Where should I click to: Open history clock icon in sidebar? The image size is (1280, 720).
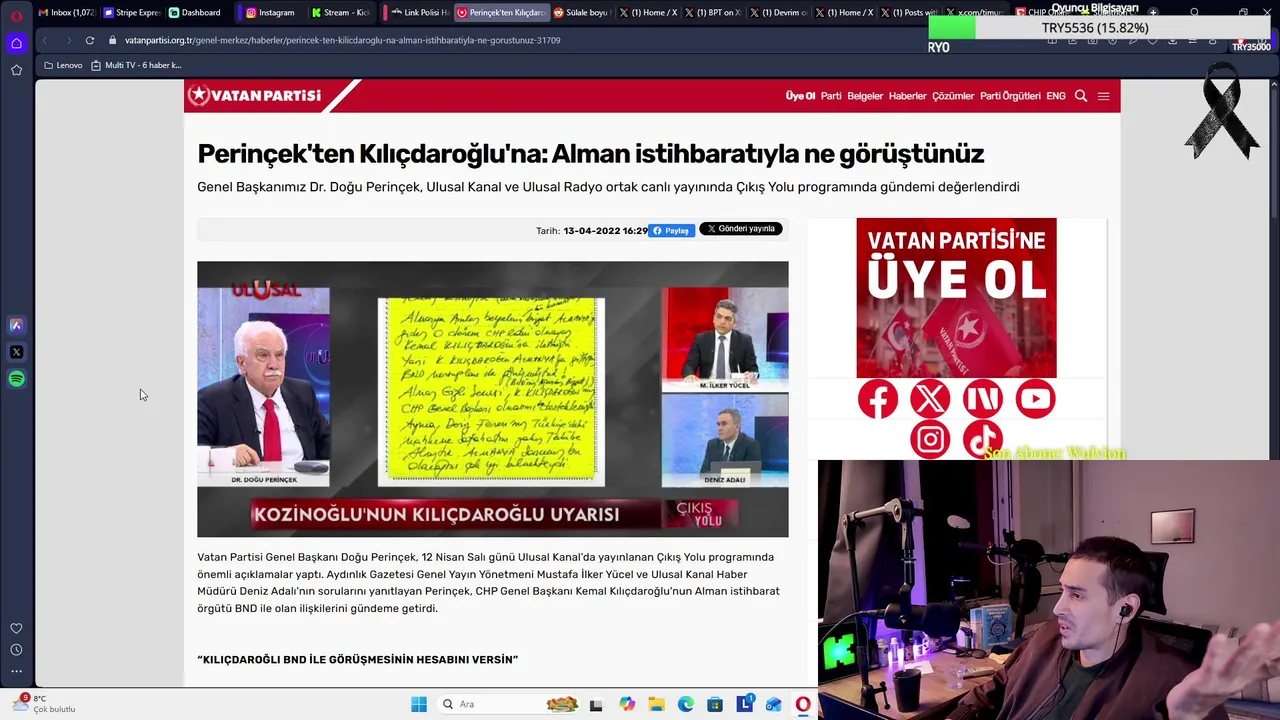[x=16, y=650]
